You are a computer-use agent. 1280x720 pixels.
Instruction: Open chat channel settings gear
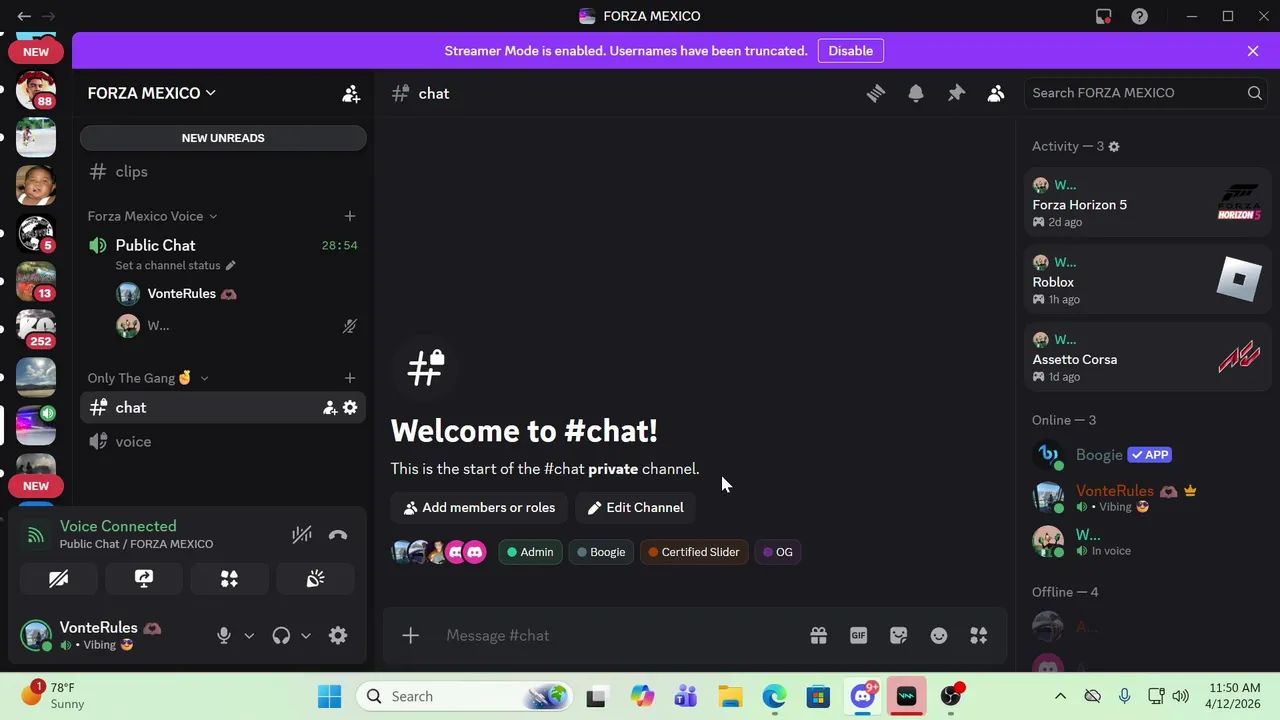350,407
